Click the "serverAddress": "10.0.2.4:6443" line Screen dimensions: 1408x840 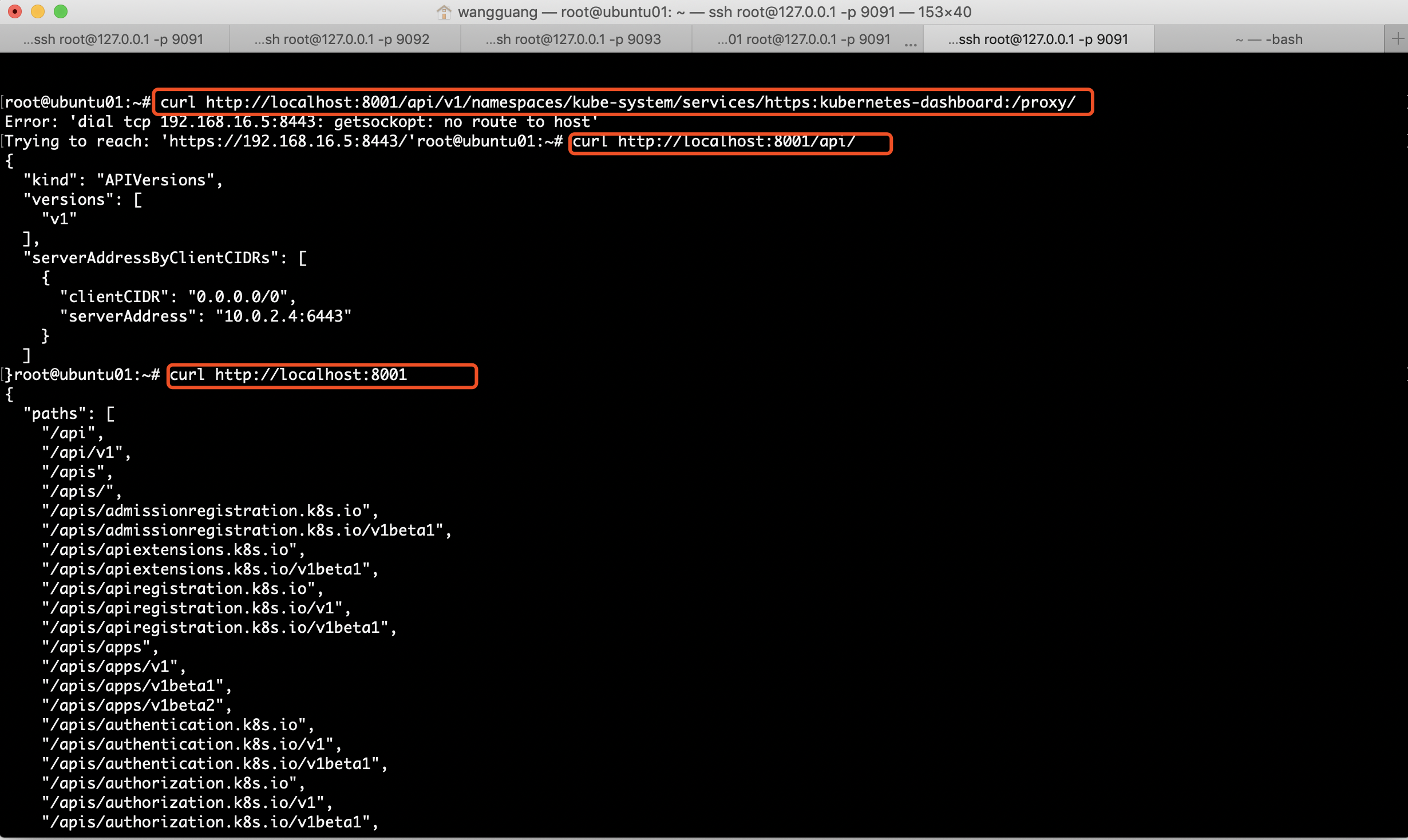[205, 316]
